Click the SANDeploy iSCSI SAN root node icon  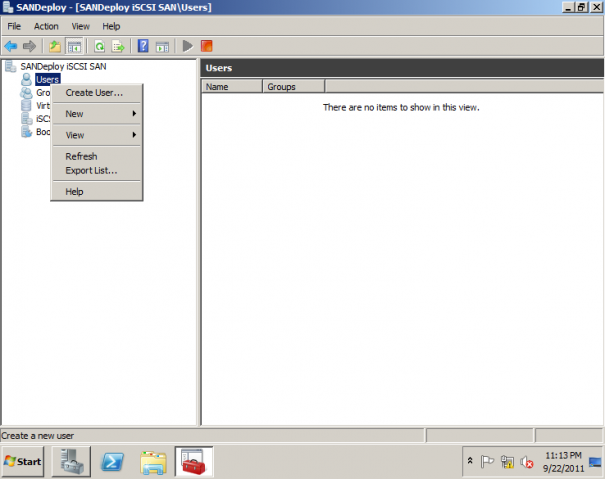(11, 66)
